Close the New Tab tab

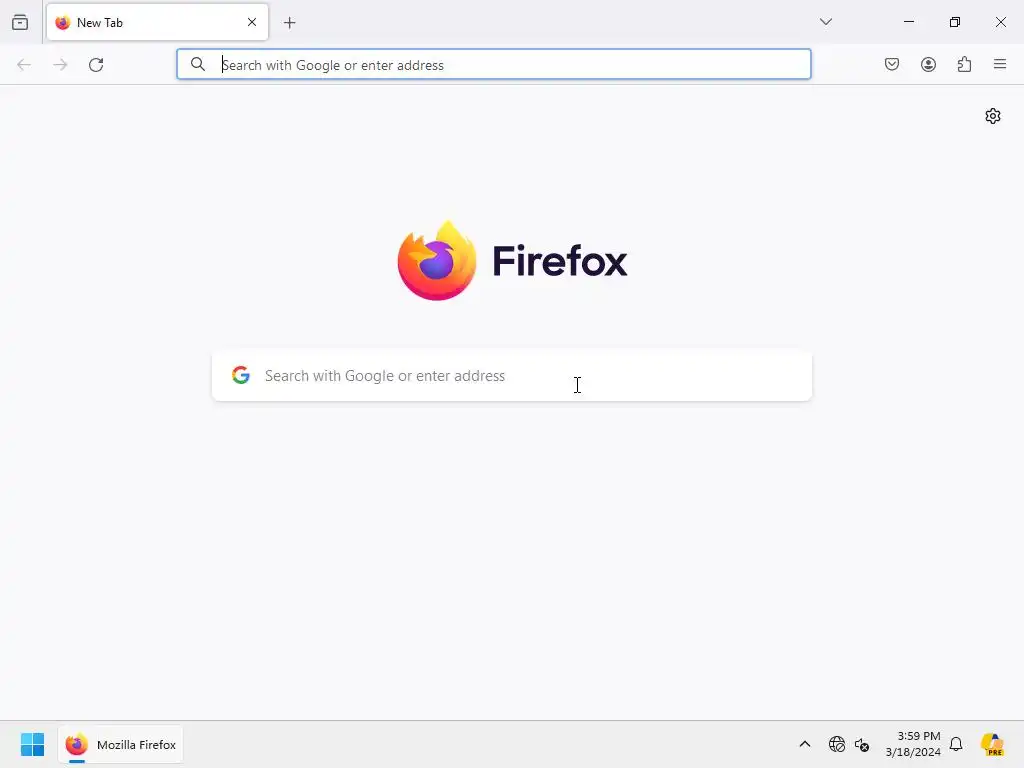(x=252, y=22)
